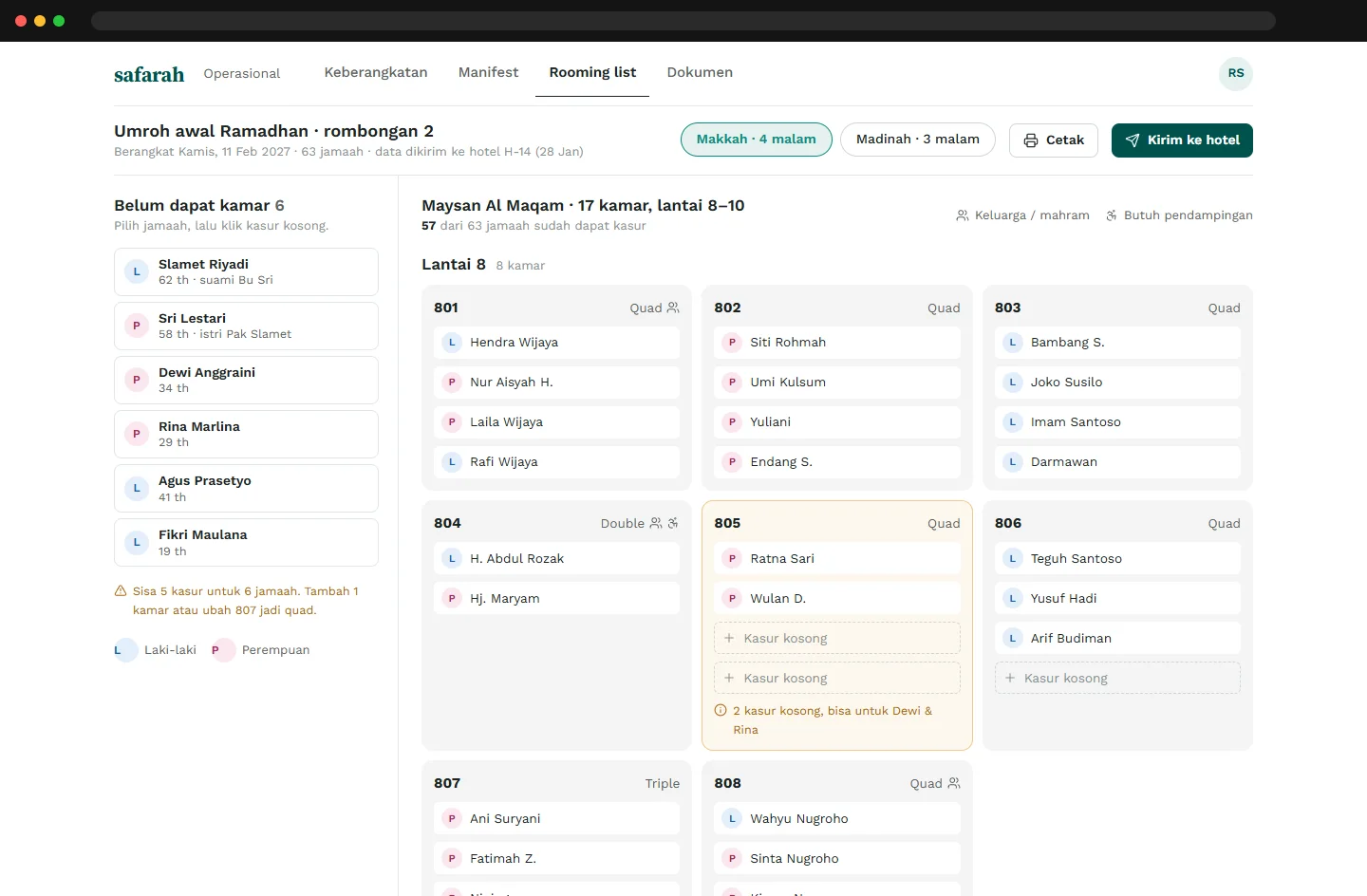This screenshot has width=1367, height=896.
Task: Click the family icon on room 801
Action: point(673,308)
